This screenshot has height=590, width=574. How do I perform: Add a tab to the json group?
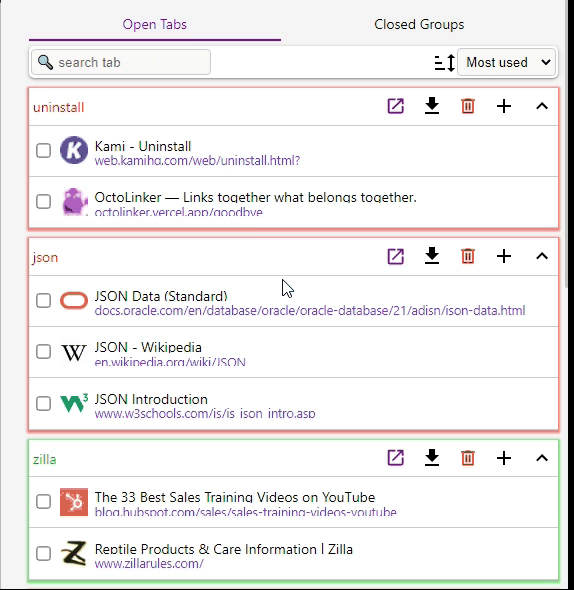click(504, 256)
